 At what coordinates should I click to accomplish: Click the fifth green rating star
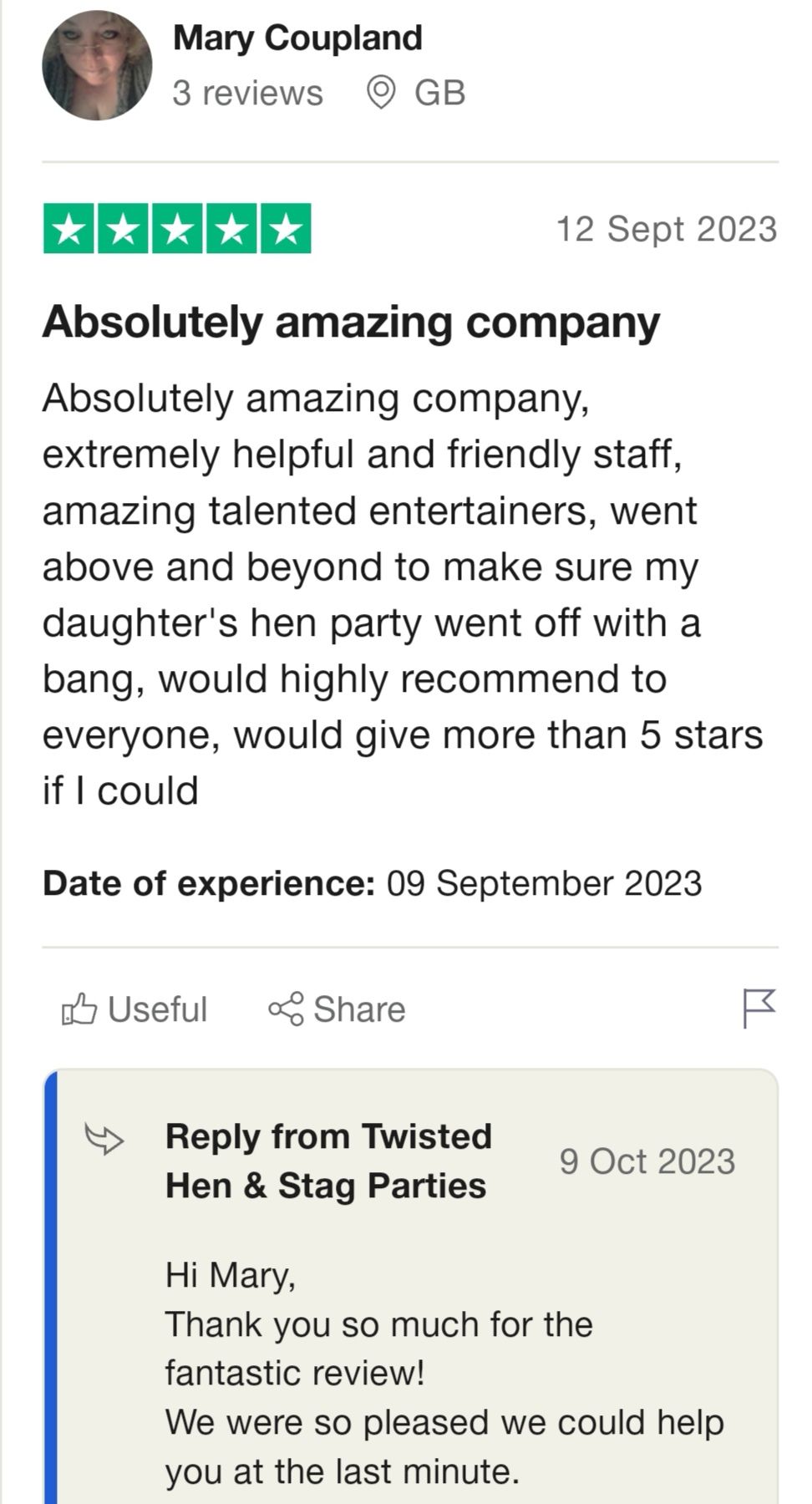point(286,229)
